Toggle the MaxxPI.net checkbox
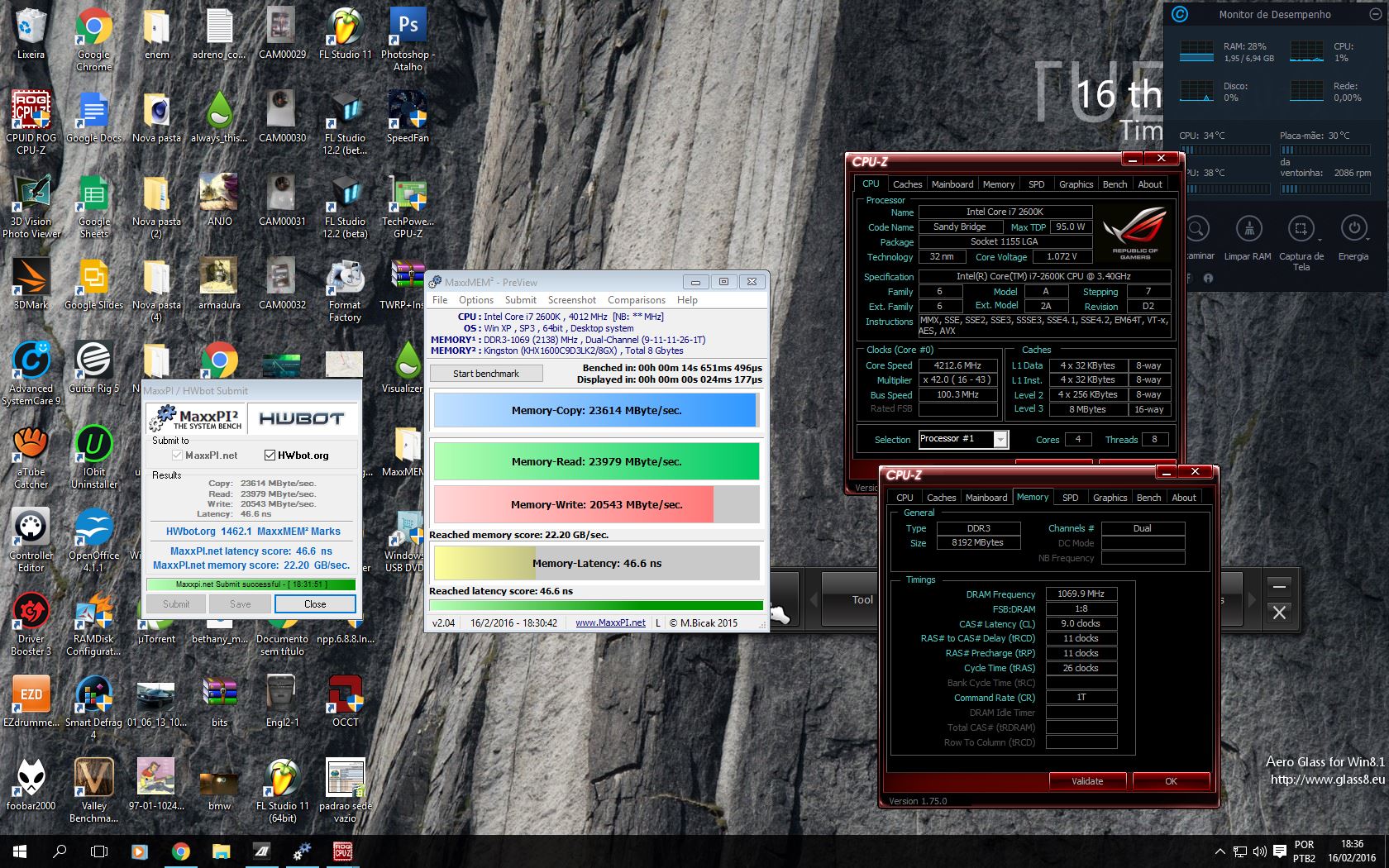 177,455
